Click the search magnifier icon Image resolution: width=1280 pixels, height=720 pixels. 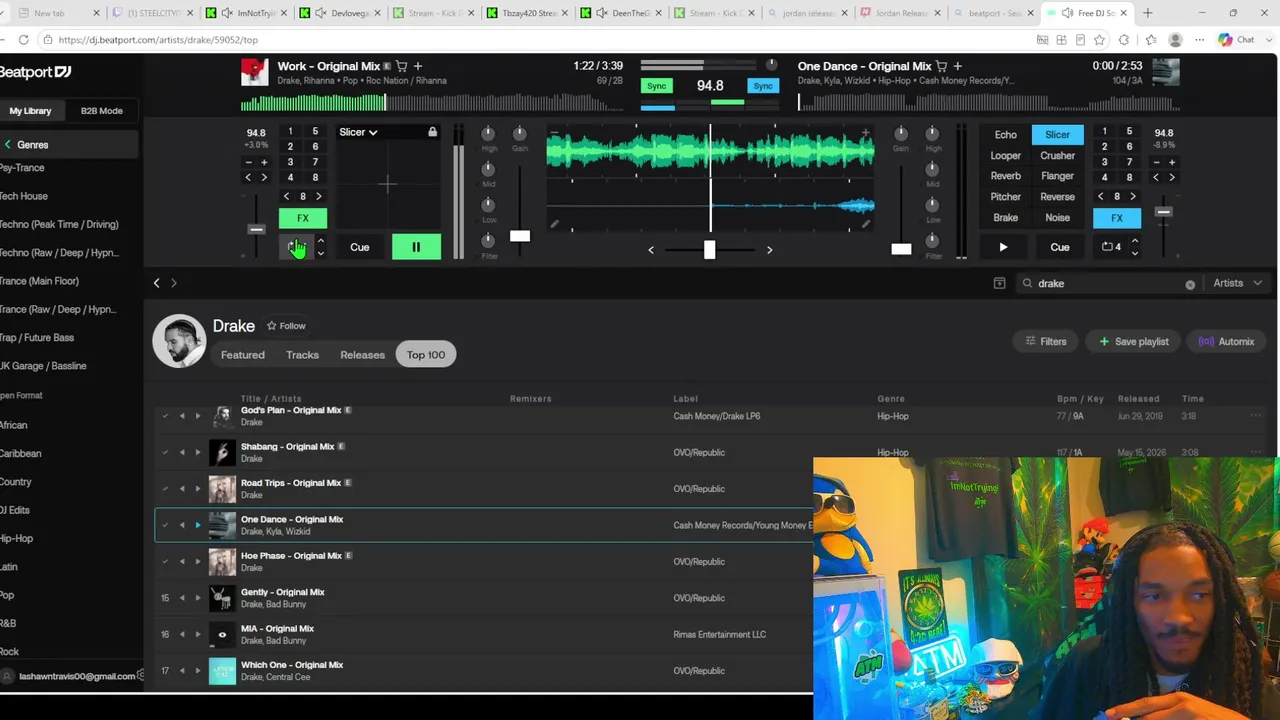click(1027, 283)
